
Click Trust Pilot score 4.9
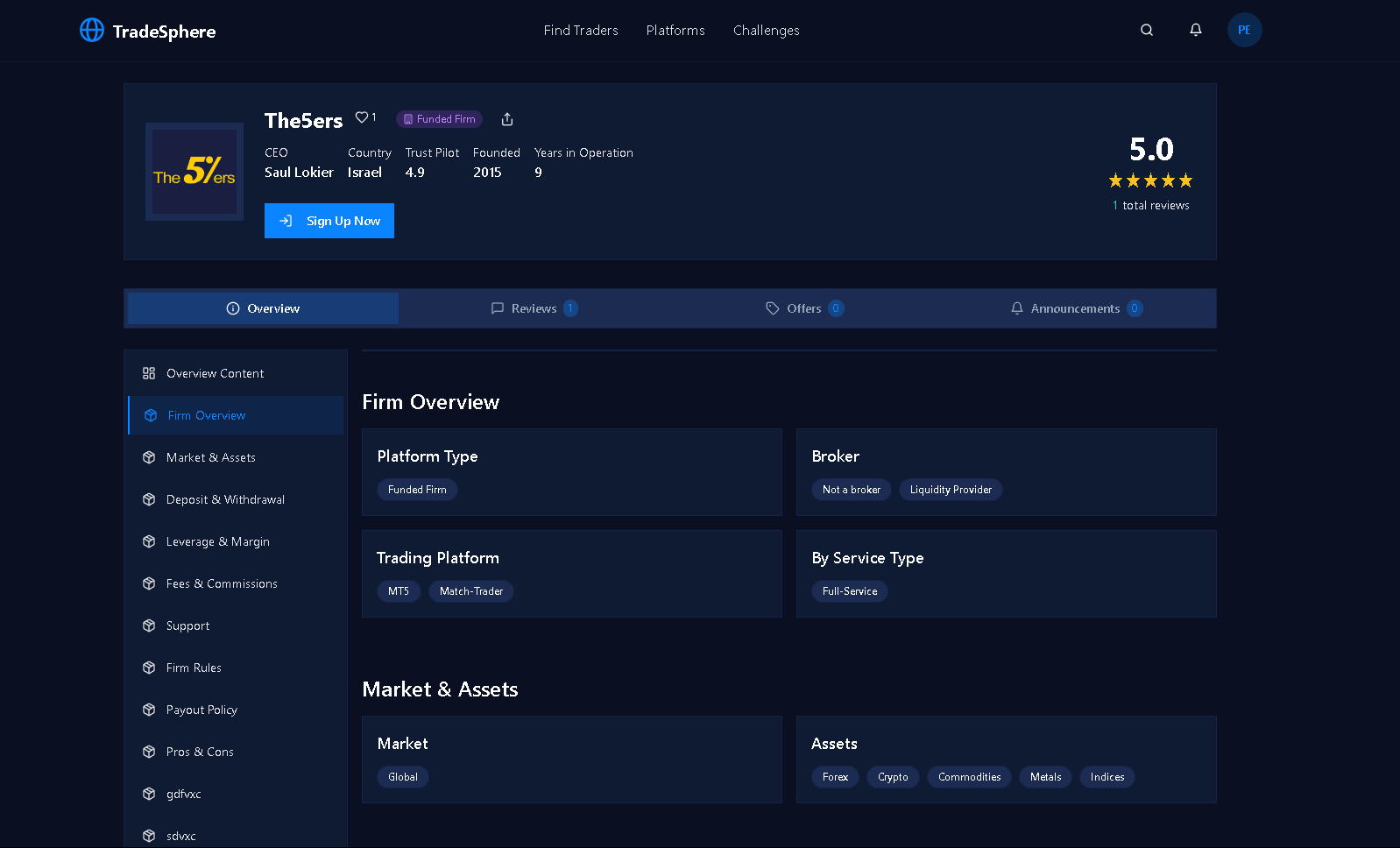[415, 173]
